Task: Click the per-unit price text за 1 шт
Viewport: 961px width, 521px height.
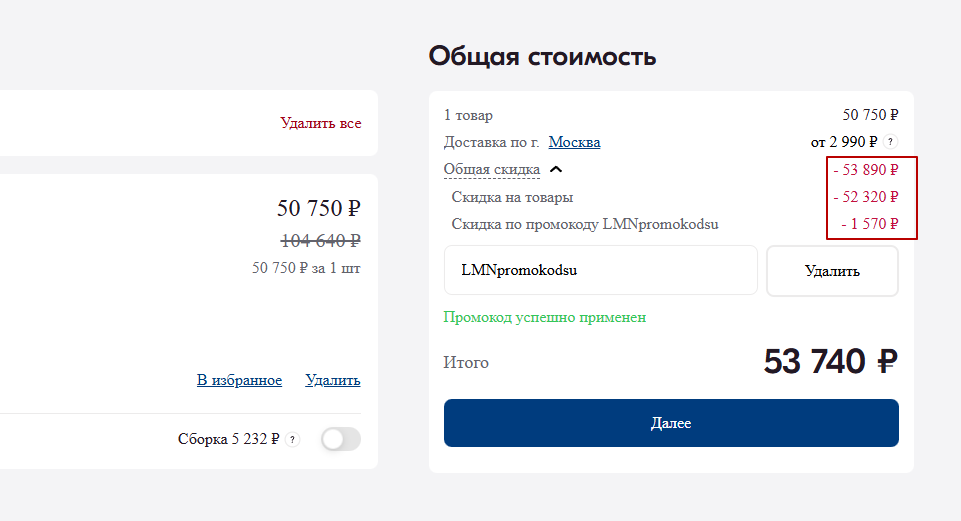Action: (306, 268)
